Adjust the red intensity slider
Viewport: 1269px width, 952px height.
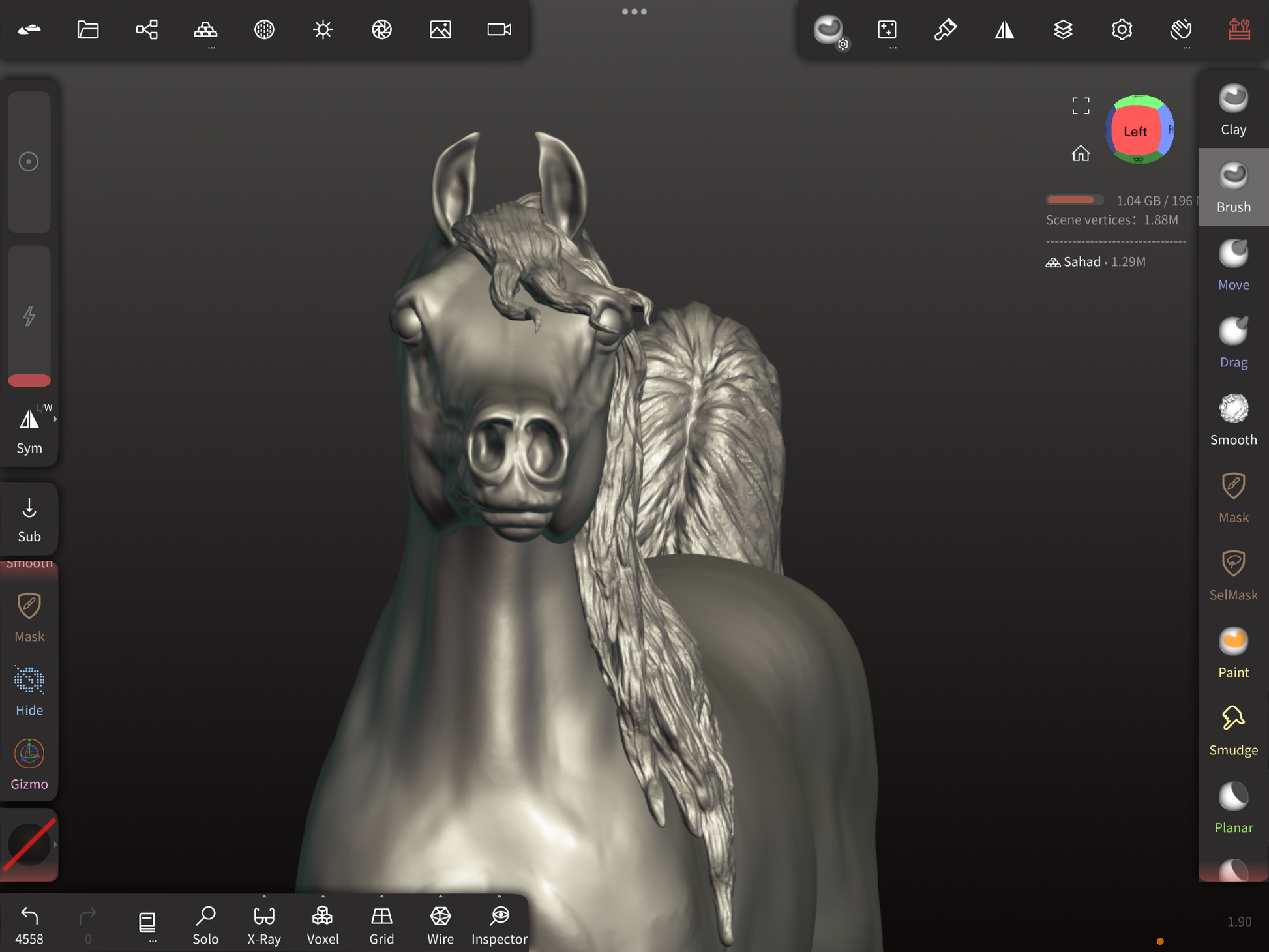click(29, 380)
